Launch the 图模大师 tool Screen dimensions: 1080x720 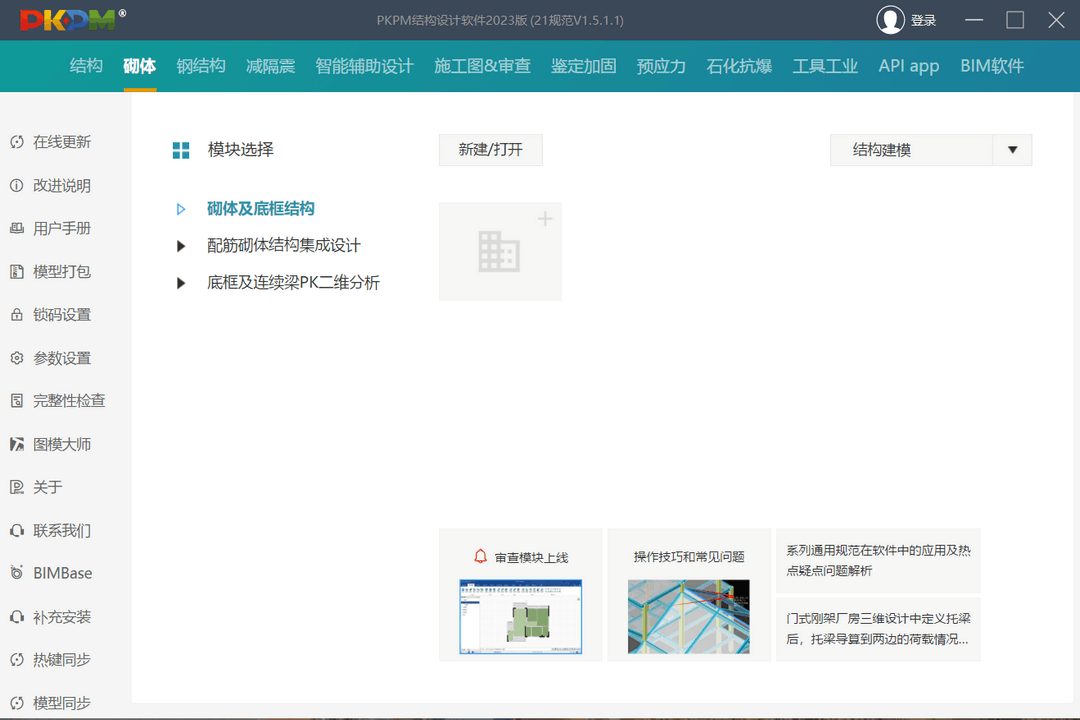coord(60,443)
